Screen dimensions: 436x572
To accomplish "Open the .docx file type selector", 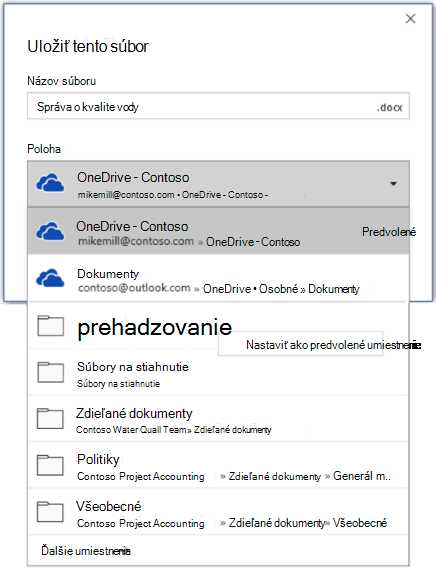I will tap(389, 108).
